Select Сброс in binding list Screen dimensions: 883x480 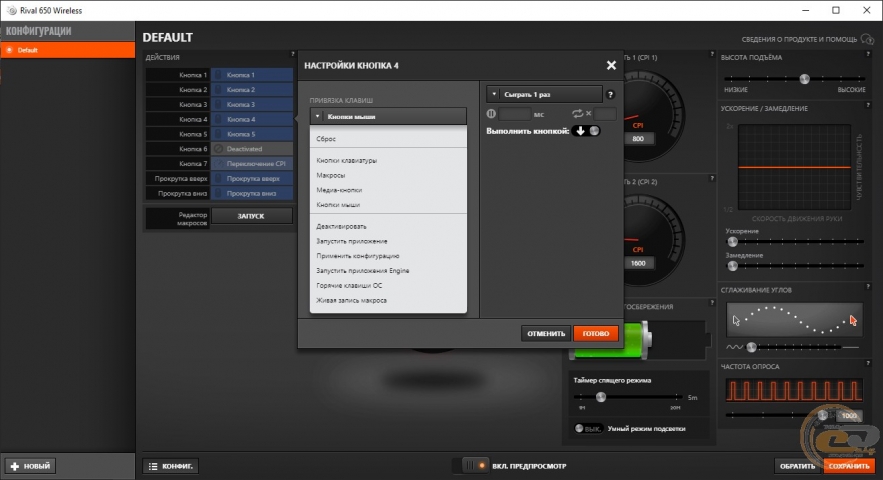click(326, 139)
